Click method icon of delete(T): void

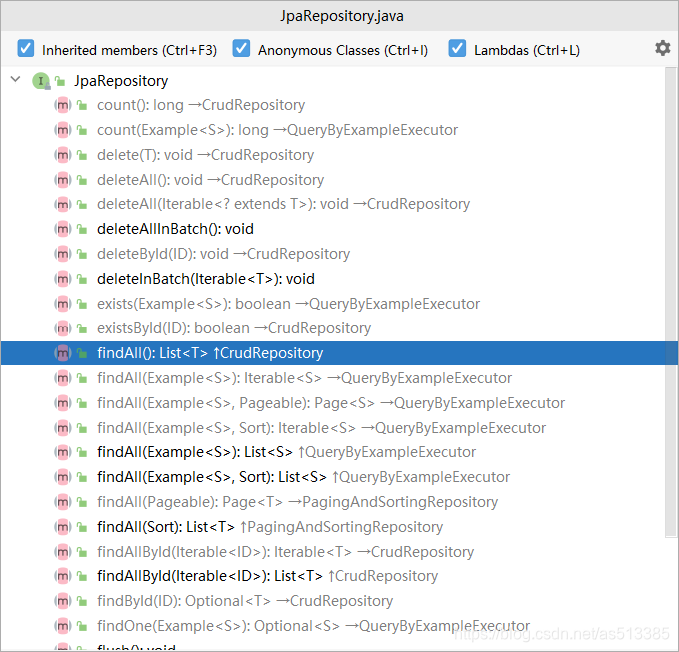(62, 155)
